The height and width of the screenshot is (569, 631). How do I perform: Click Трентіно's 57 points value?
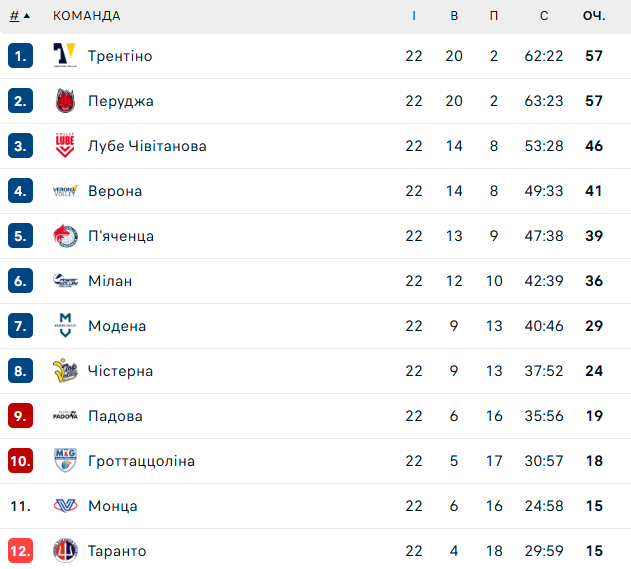(594, 56)
